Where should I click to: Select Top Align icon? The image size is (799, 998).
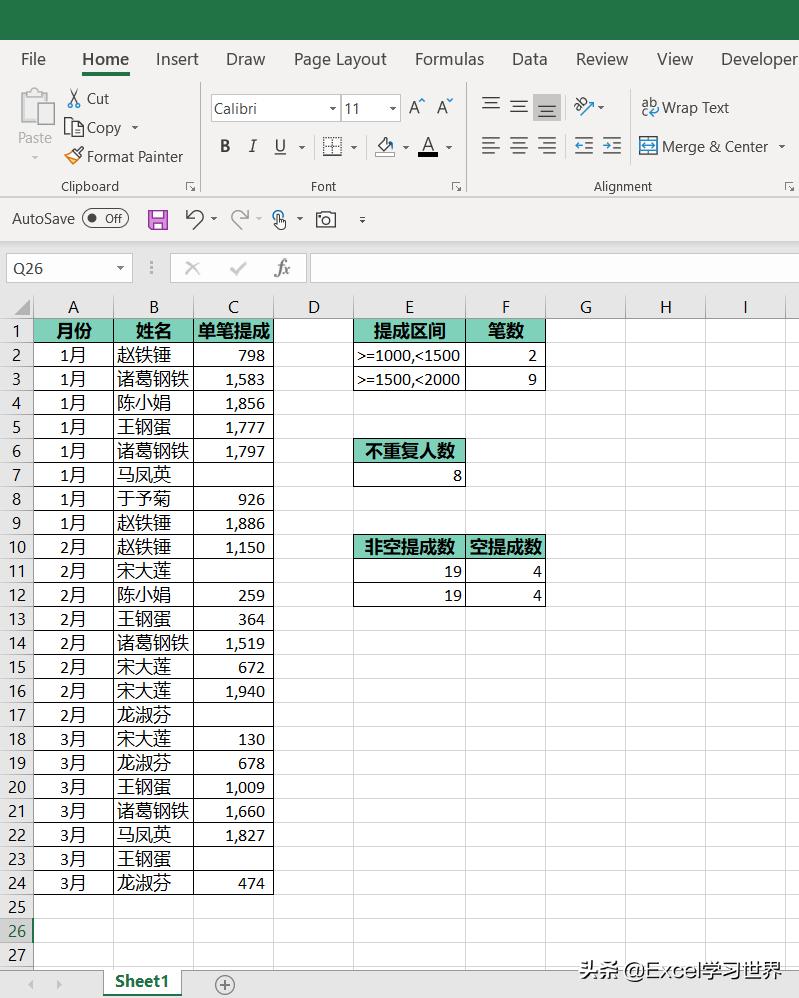(x=490, y=106)
